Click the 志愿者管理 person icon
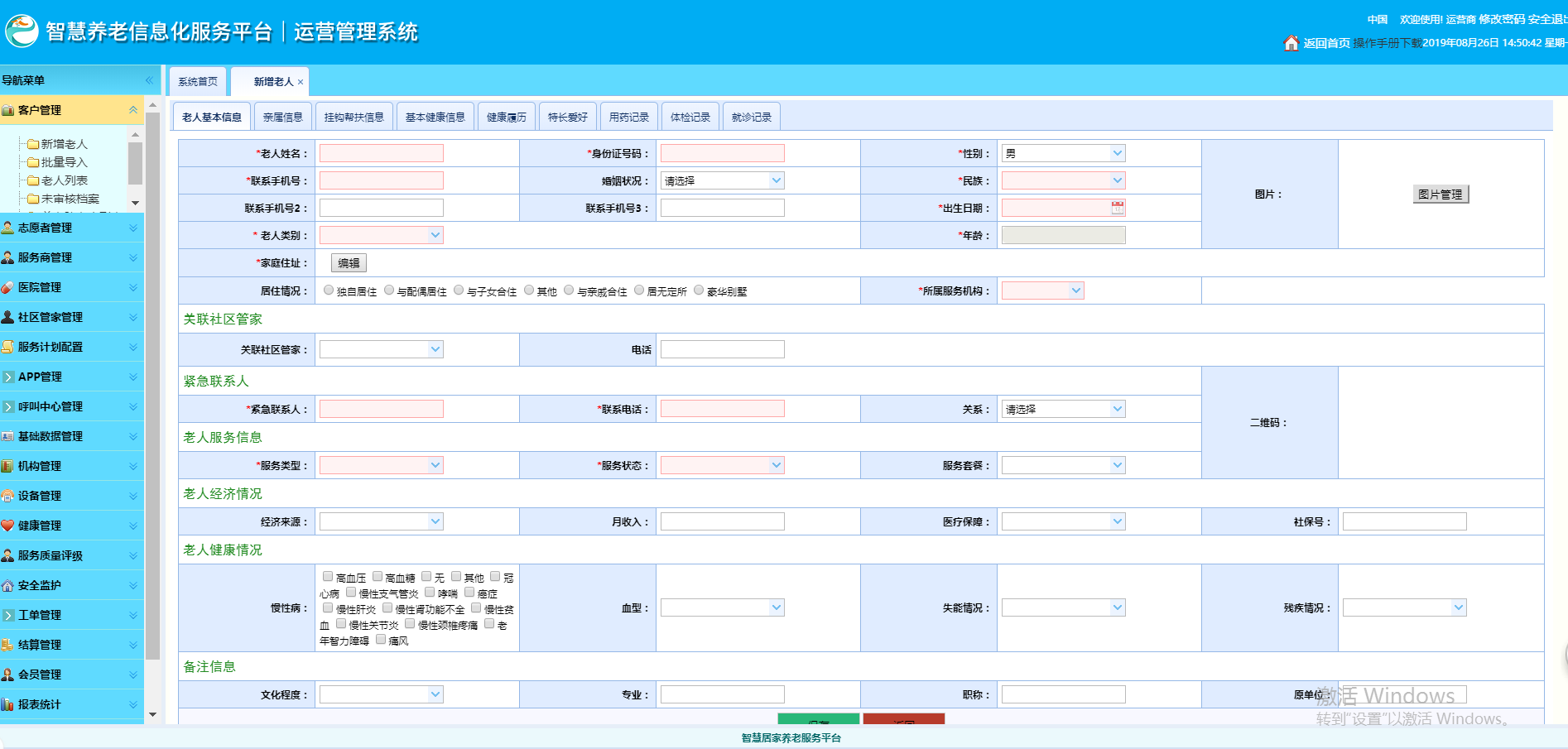Screen dimensions: 1568x749 point(8,228)
